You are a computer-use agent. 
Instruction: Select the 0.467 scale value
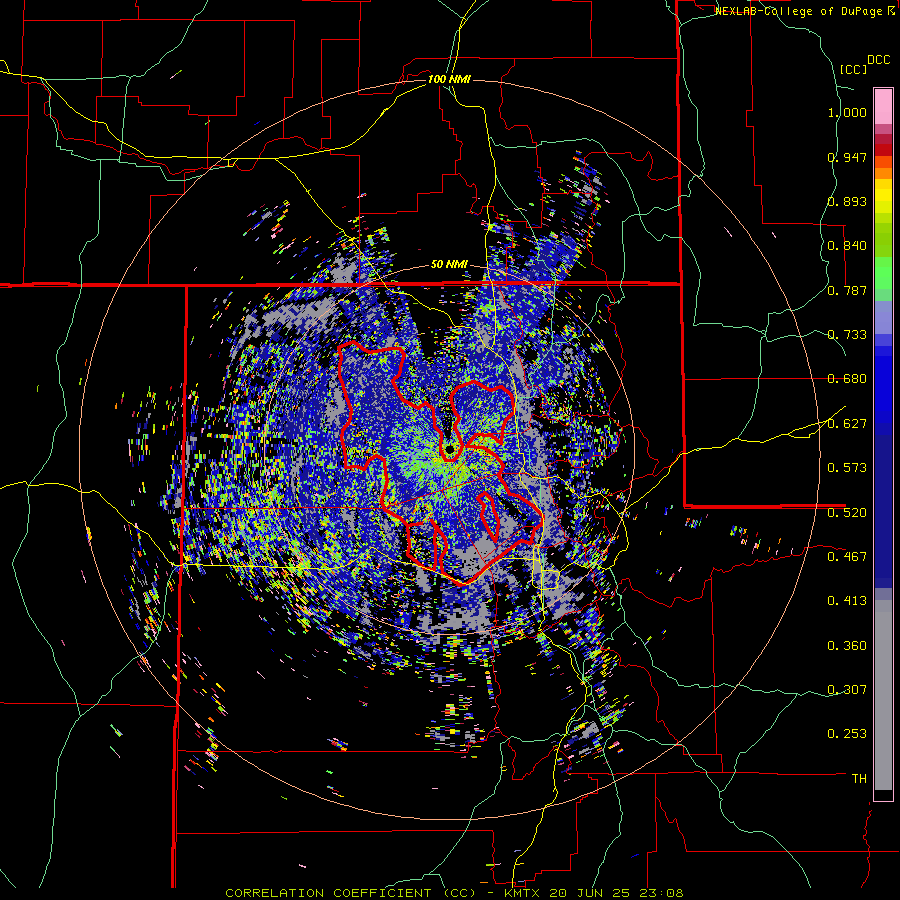point(847,557)
